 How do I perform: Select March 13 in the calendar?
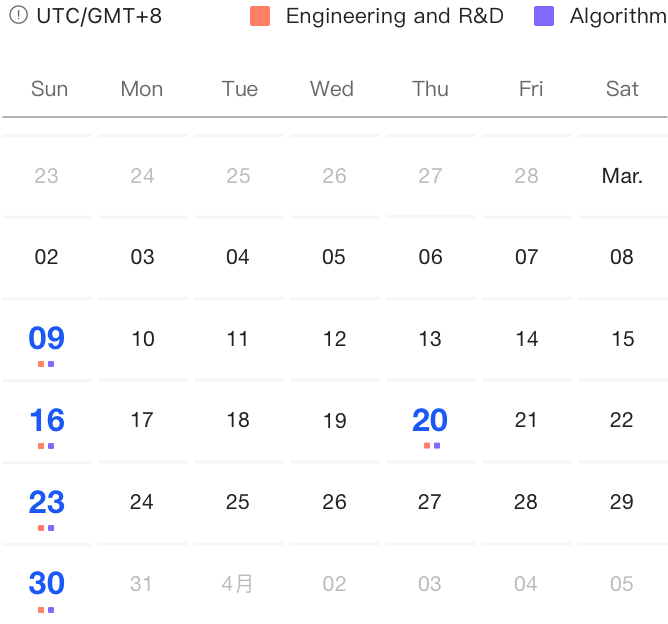[x=430, y=339]
